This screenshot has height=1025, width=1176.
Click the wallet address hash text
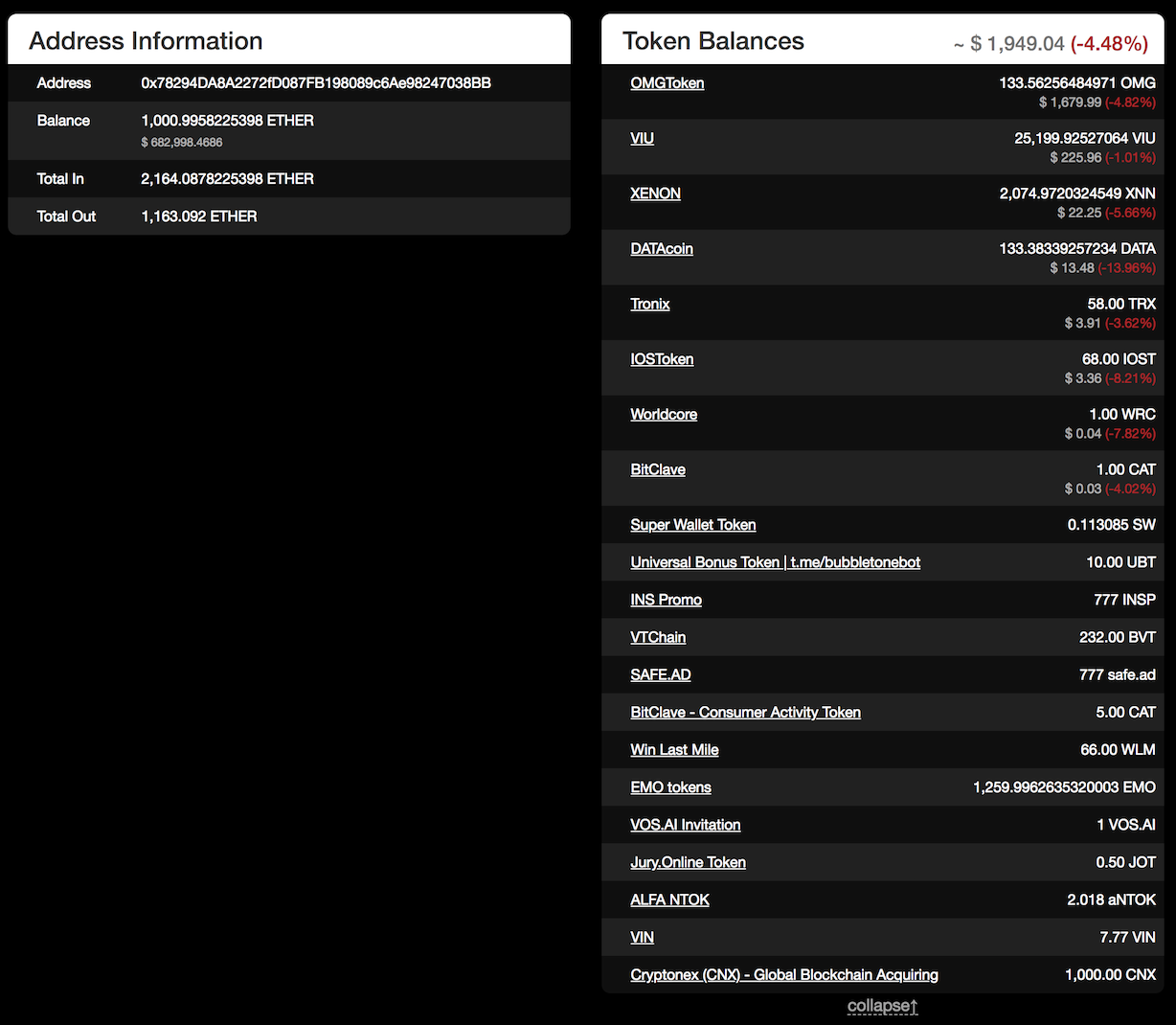pos(316,83)
